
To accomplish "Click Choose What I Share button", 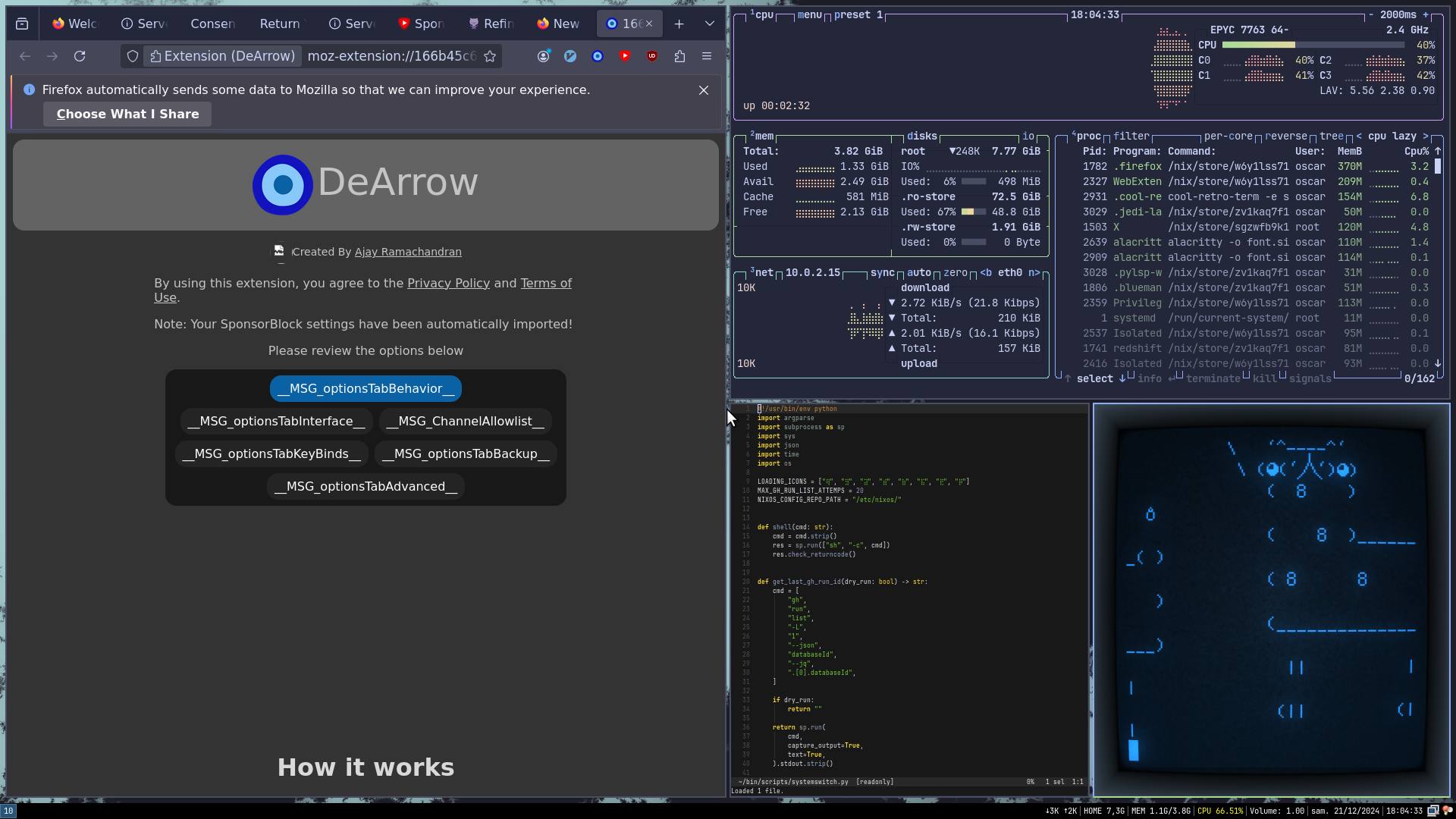I will [x=127, y=114].
